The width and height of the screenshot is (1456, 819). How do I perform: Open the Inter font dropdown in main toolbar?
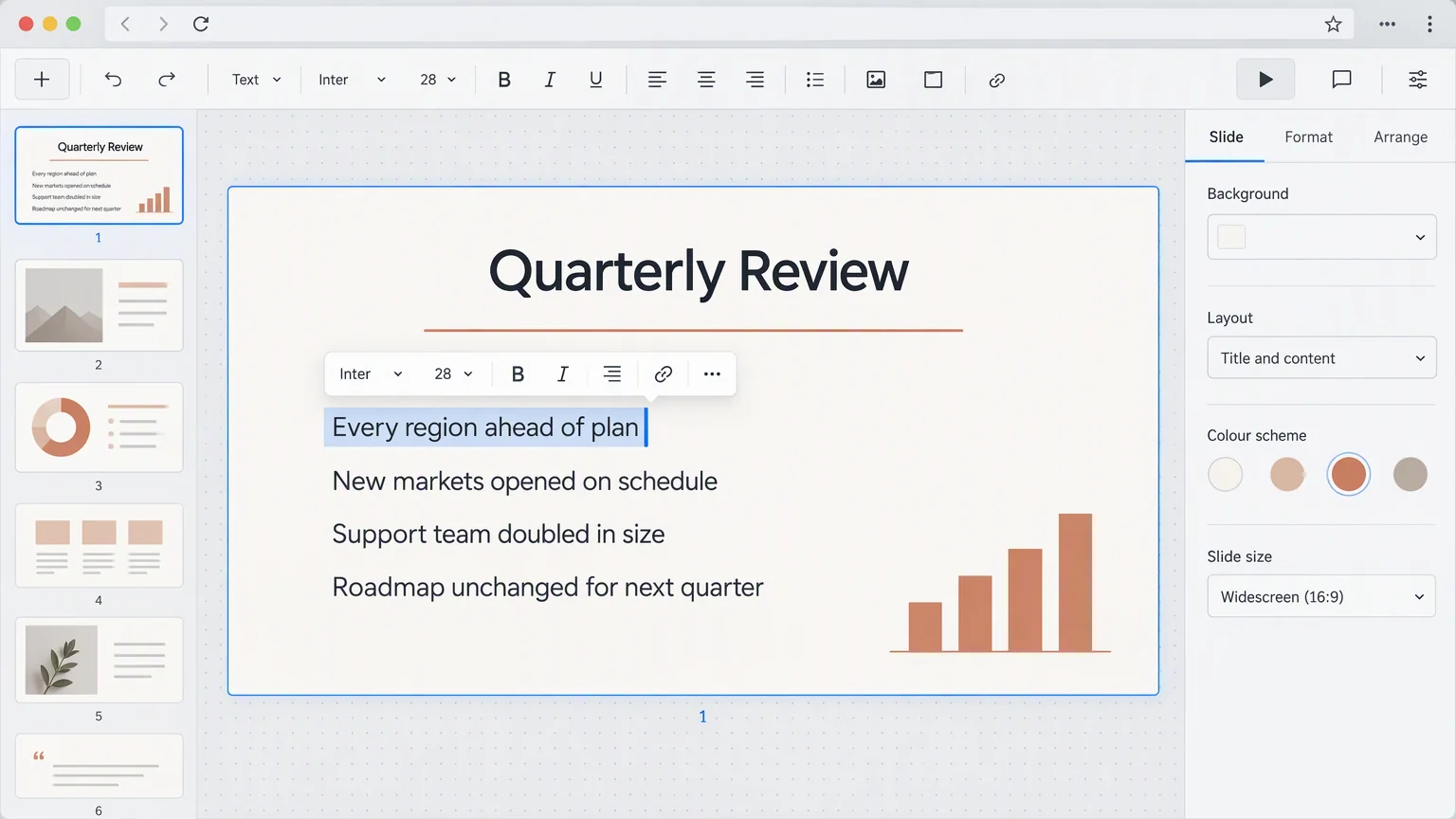pos(353,80)
